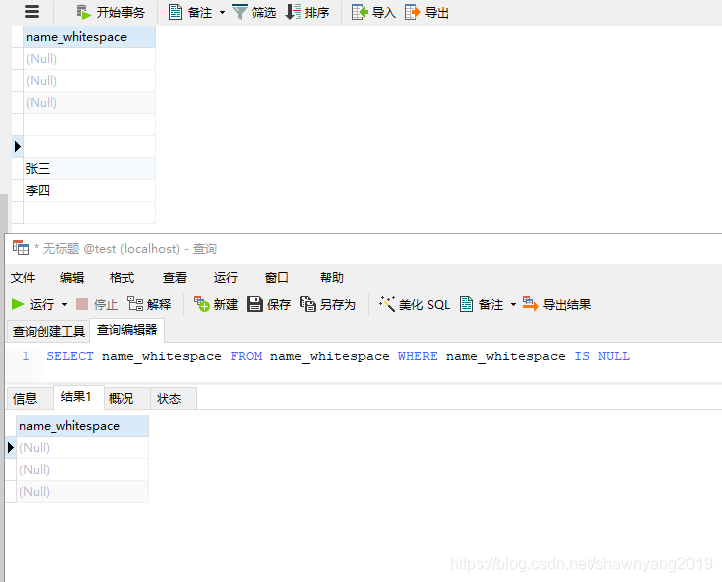Click the green Run (运行) play icon
The height and width of the screenshot is (582, 722).
[x=18, y=304]
